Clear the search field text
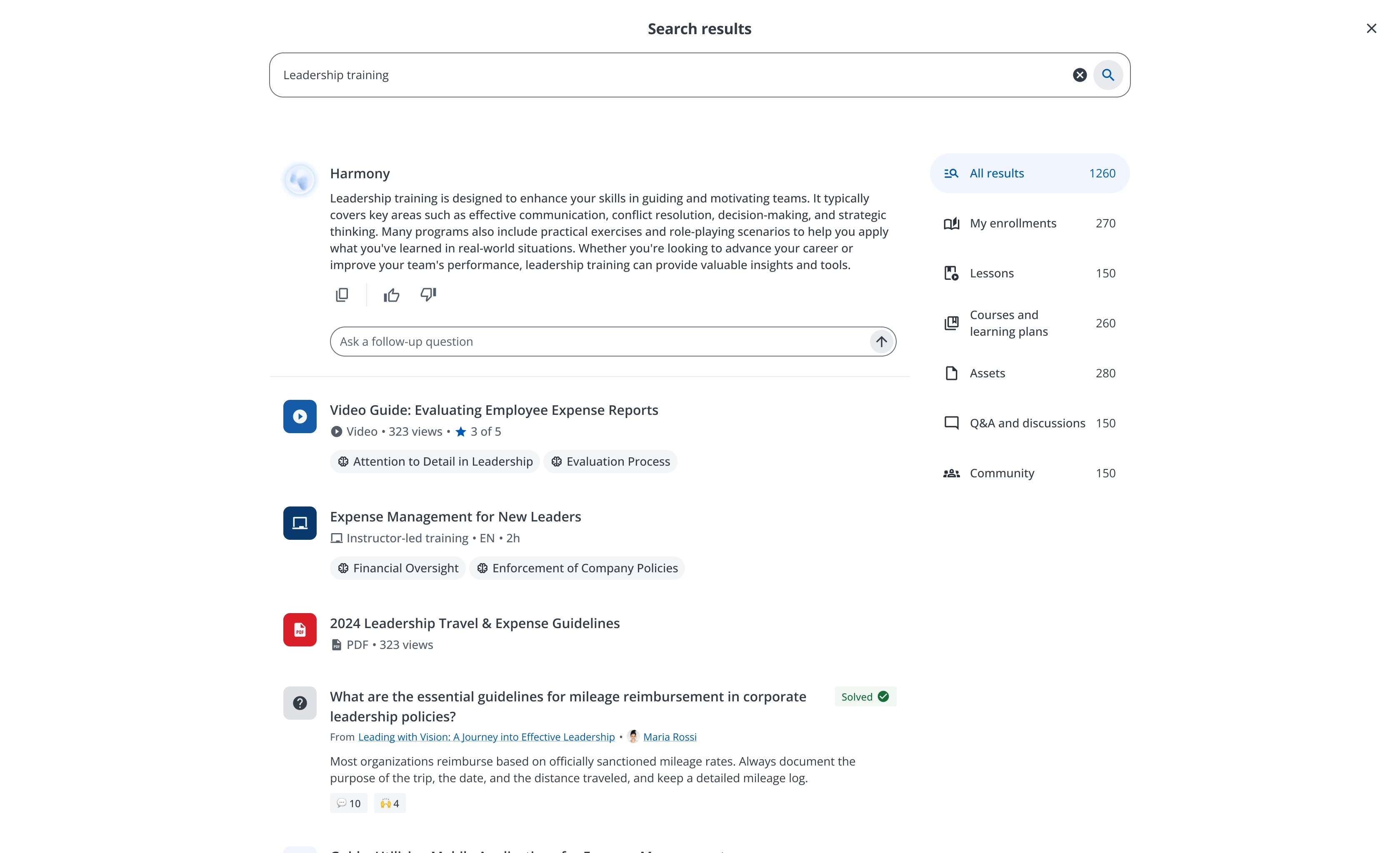This screenshot has height=853, width=1400. click(1080, 75)
